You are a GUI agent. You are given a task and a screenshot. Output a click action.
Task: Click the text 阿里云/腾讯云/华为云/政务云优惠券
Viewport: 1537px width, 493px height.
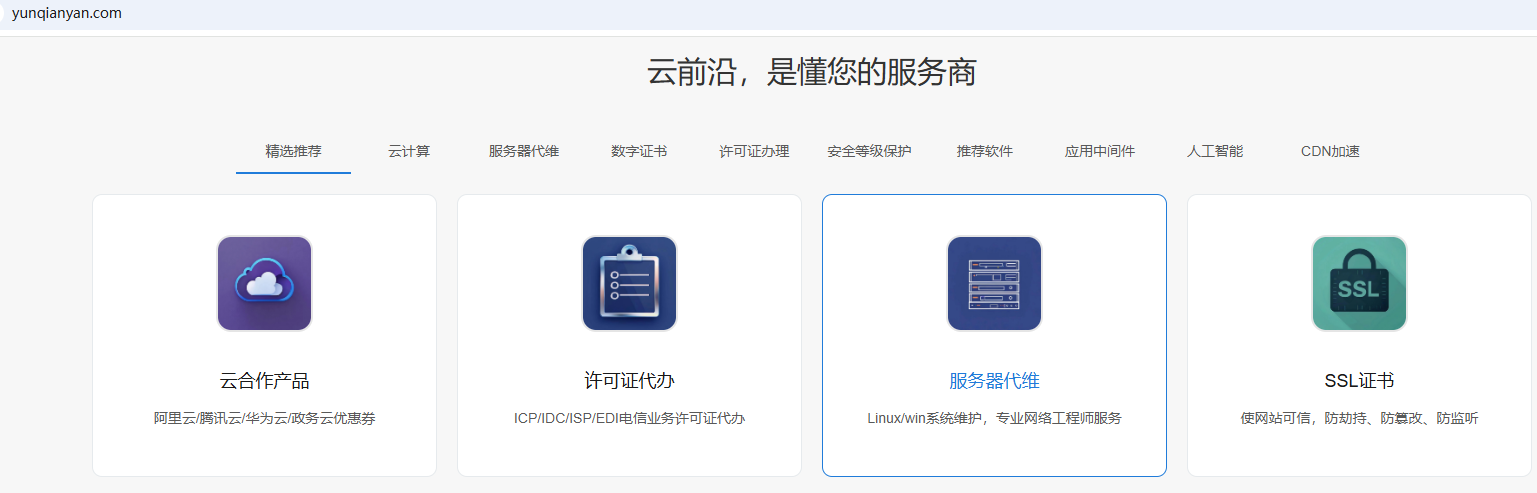(264, 418)
